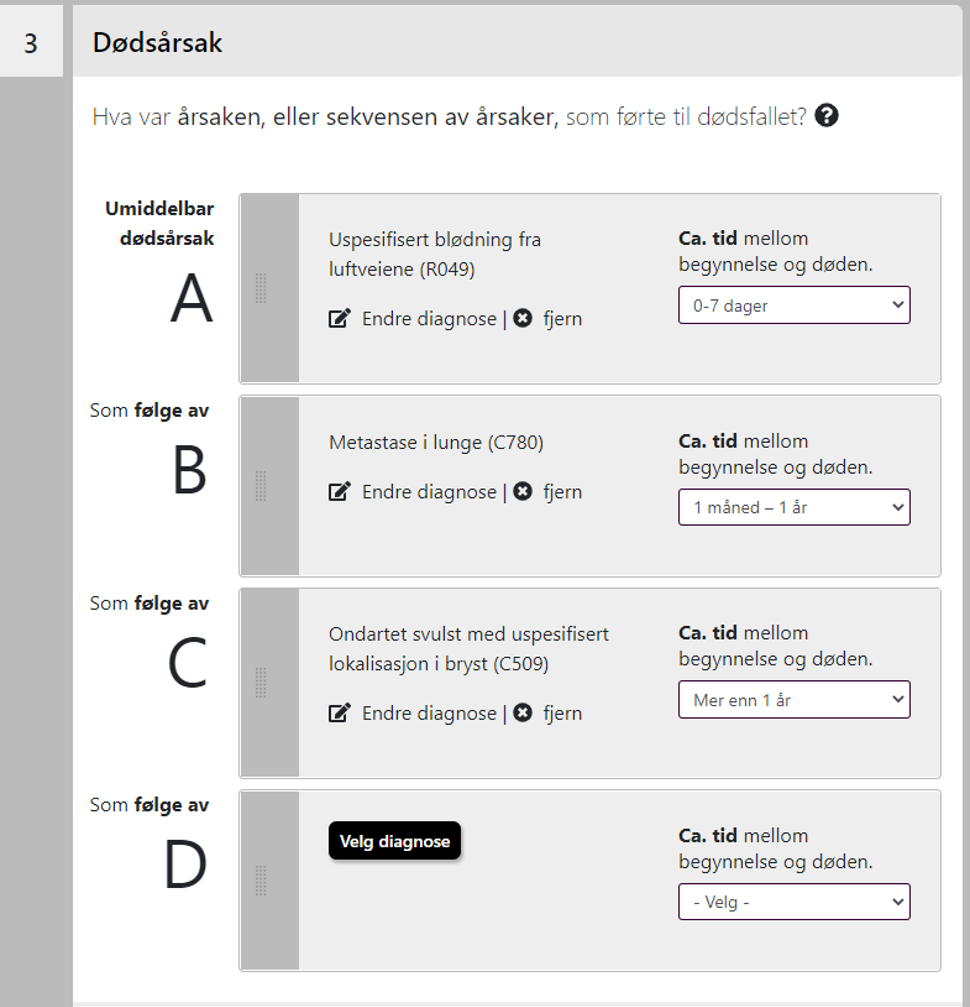Viewport: 970px width, 1007px height.
Task: Grab the drag handle of row A
Action: pos(261,288)
